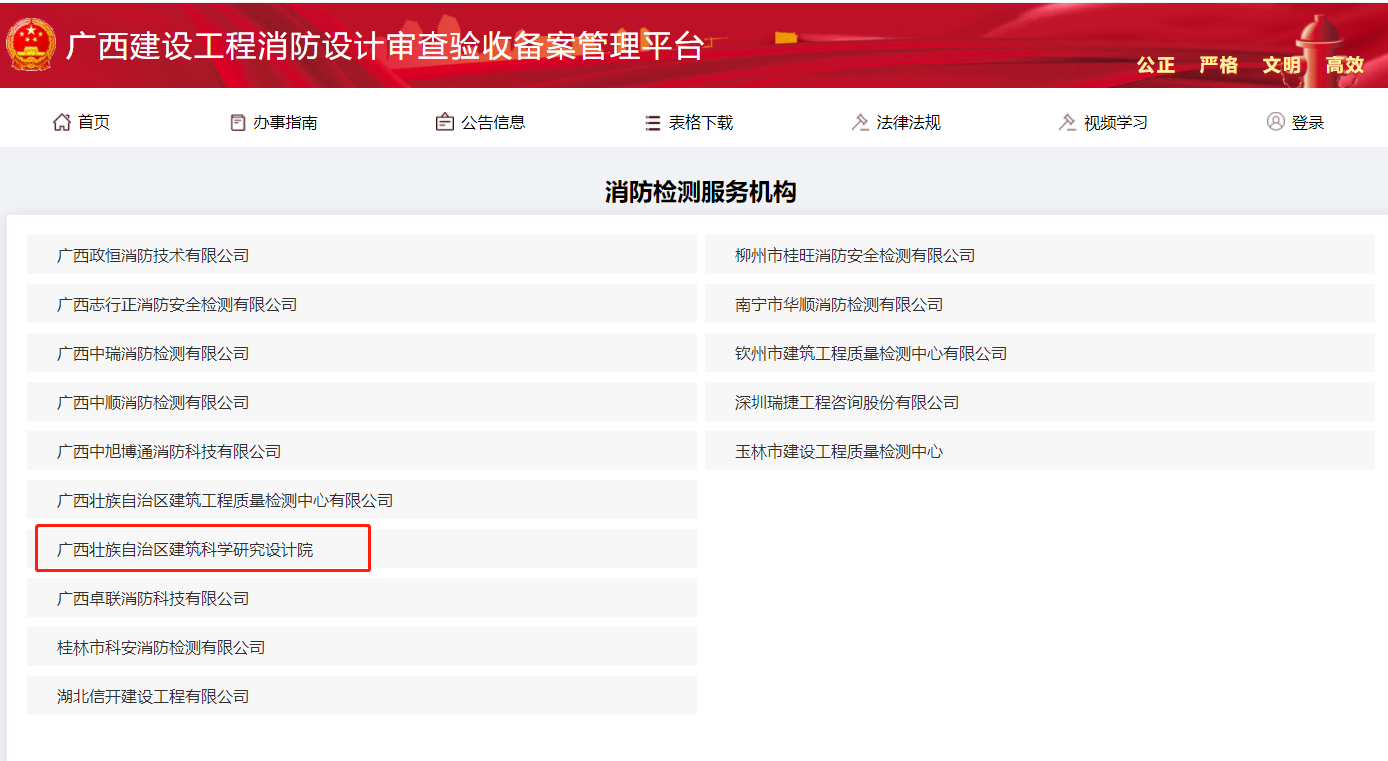Open 桂林市科安消防检测有限公司 entry
This screenshot has width=1388, height=761.
161,647
